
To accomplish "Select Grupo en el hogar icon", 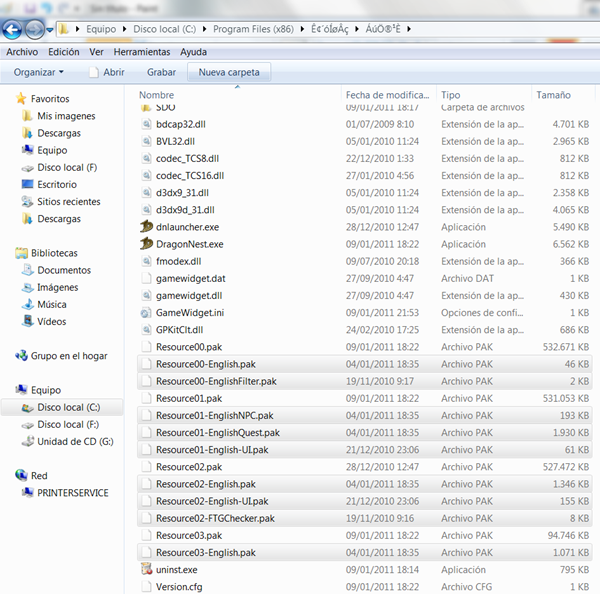I will tap(22, 355).
